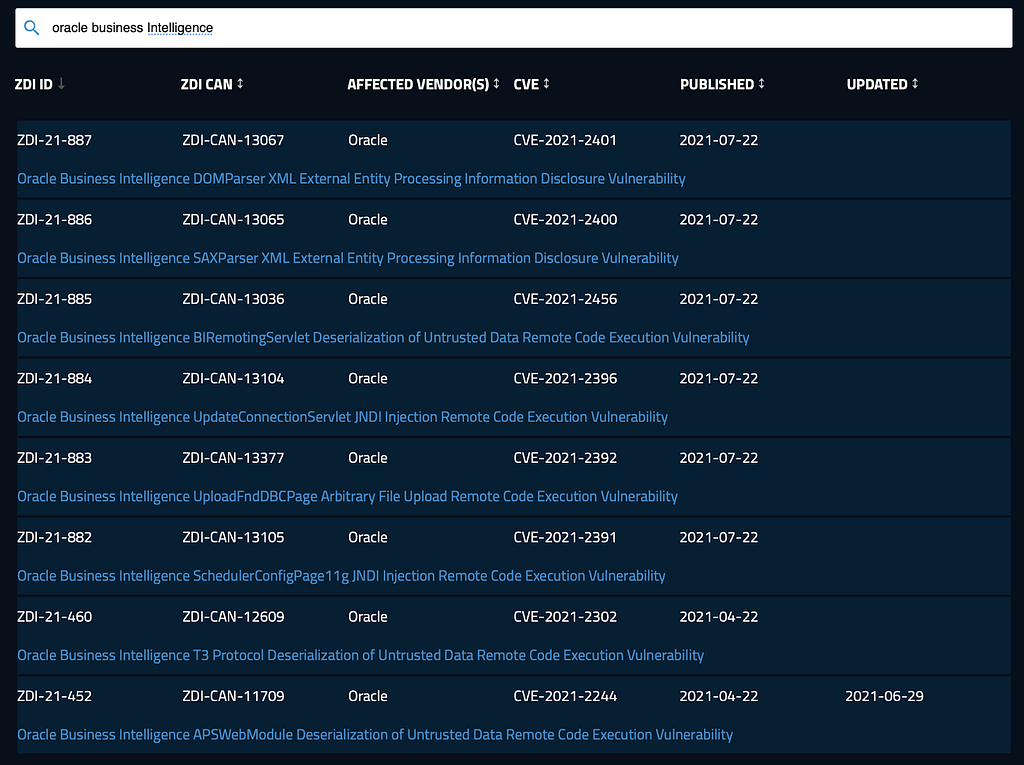This screenshot has width=1024, height=765.
Task: Select the ZDI-21-884 cell
Action: click(54, 378)
